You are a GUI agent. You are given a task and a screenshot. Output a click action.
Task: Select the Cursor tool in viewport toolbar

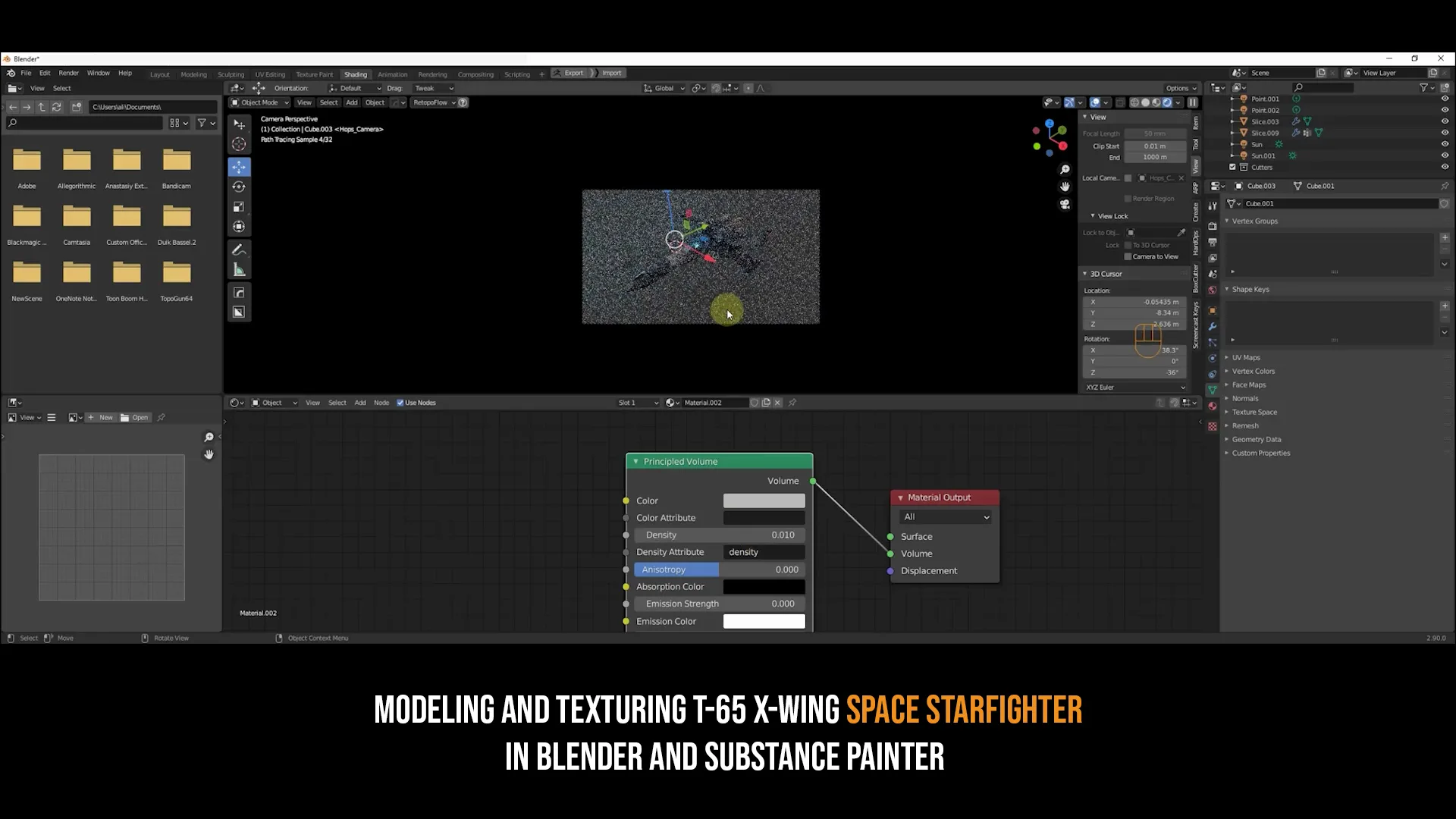click(239, 144)
